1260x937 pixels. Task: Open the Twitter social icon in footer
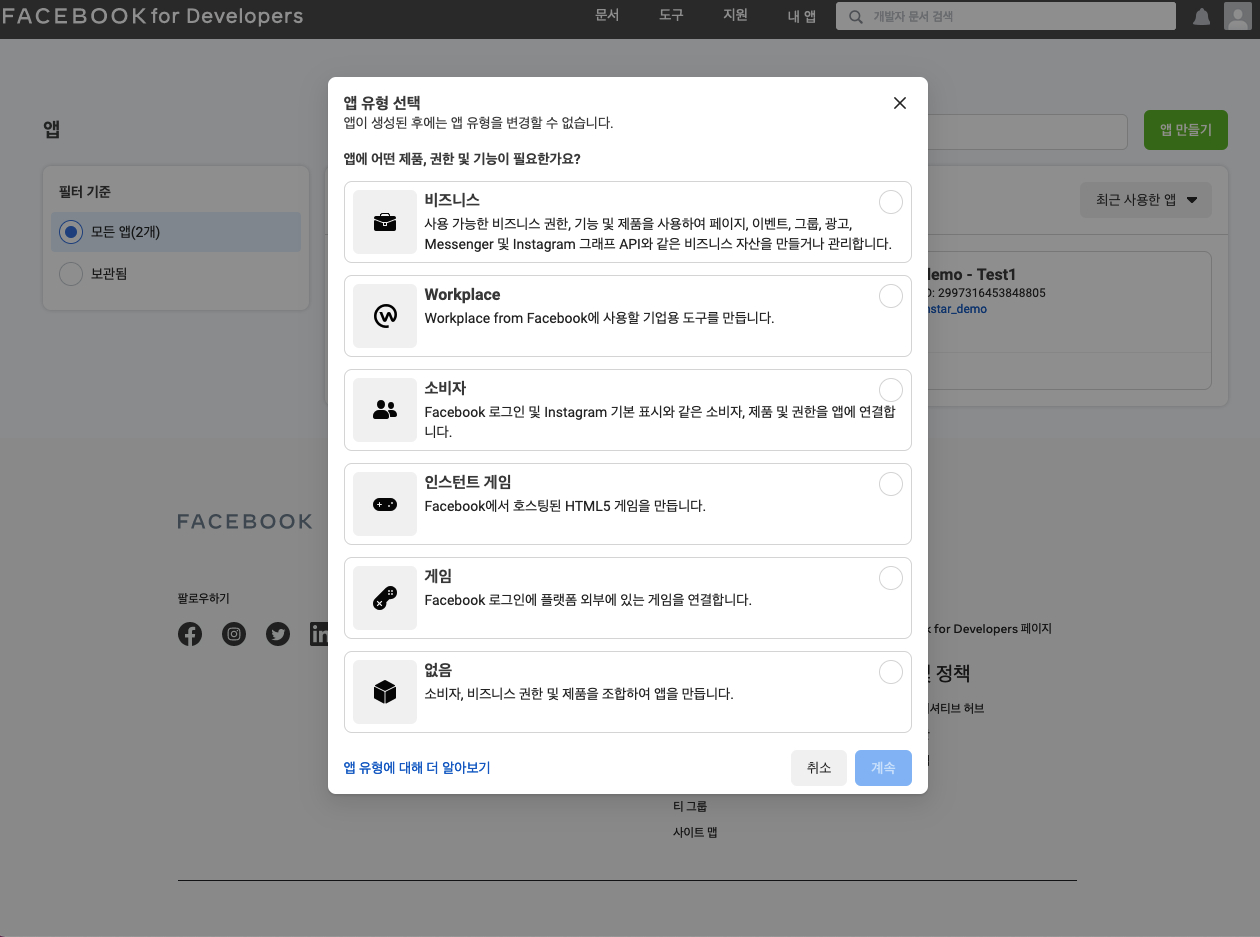(x=278, y=634)
